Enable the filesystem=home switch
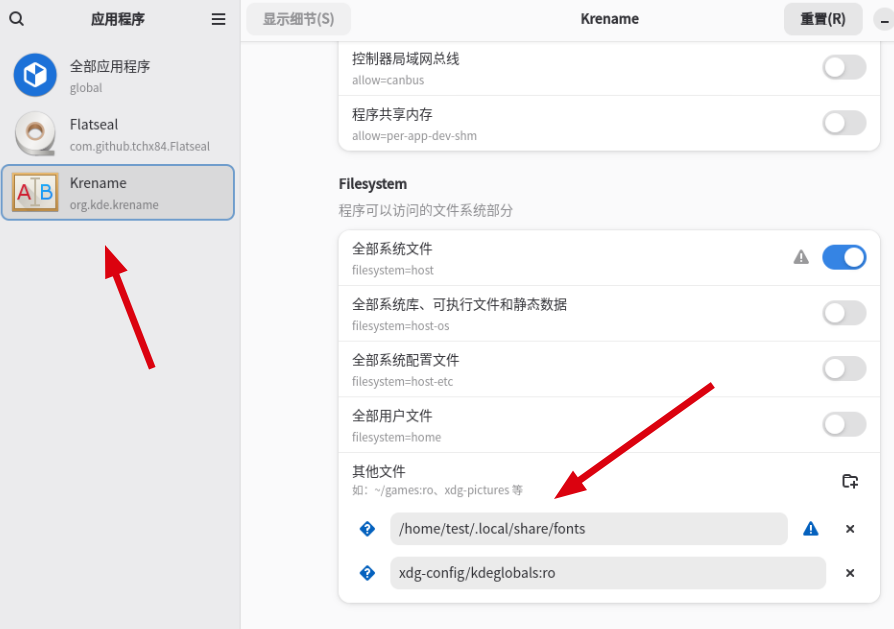894x629 pixels. (x=844, y=424)
